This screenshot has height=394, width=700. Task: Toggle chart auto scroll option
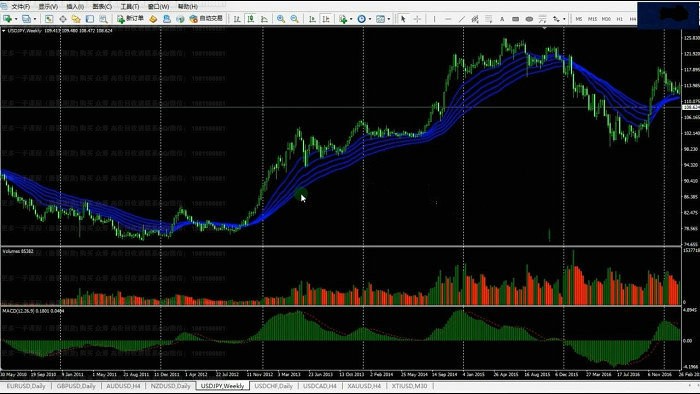[x=312, y=19]
